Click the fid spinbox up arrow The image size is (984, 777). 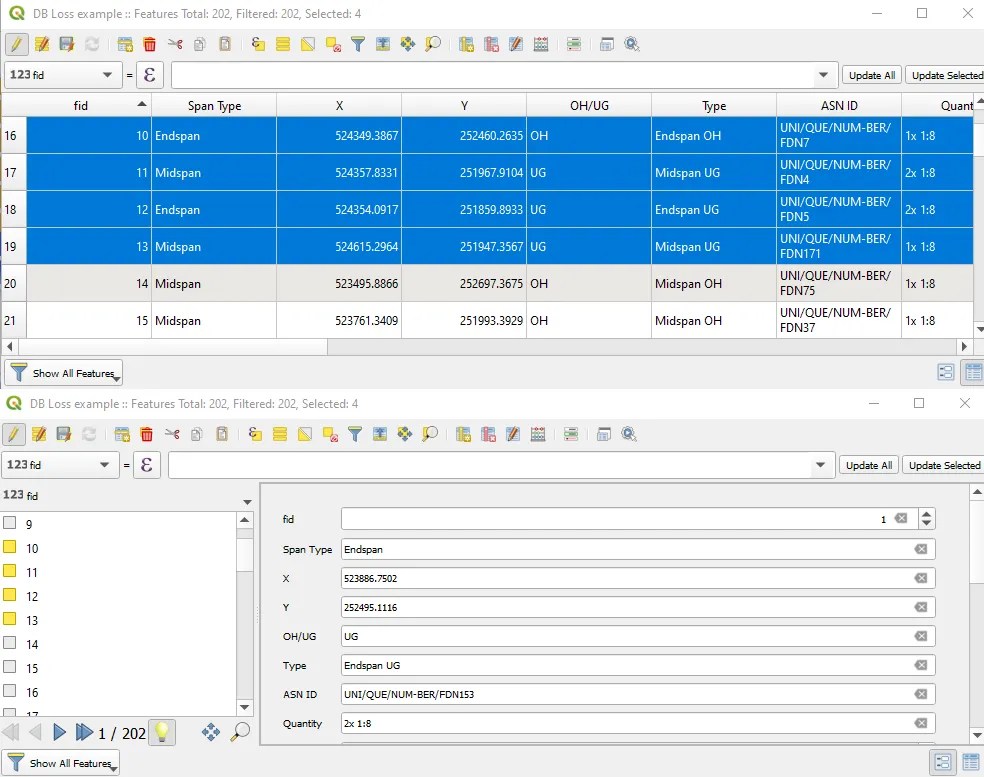pos(926,514)
